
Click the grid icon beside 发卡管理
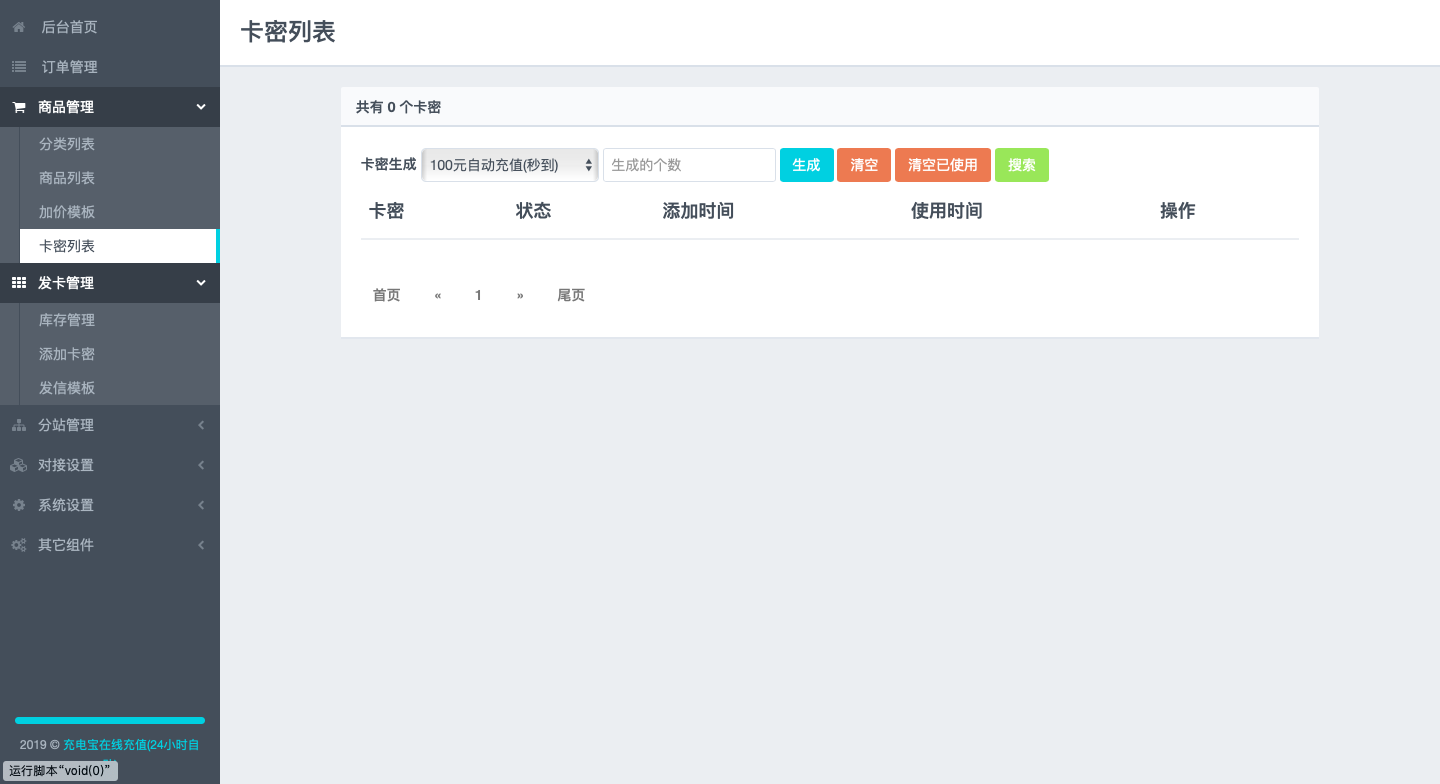18,283
